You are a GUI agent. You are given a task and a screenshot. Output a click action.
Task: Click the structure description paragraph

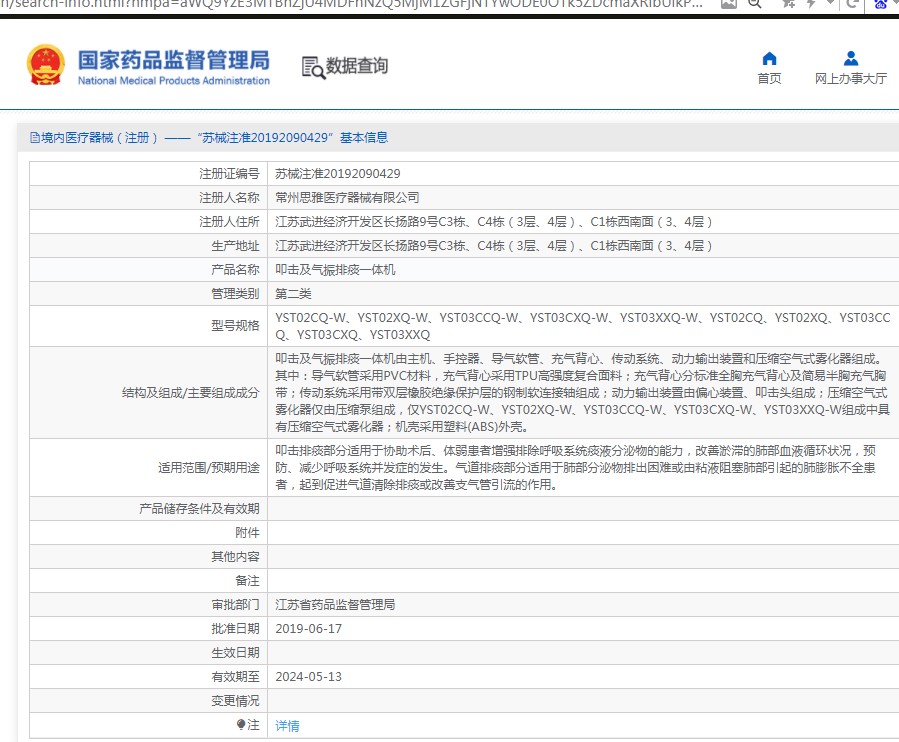click(583, 393)
